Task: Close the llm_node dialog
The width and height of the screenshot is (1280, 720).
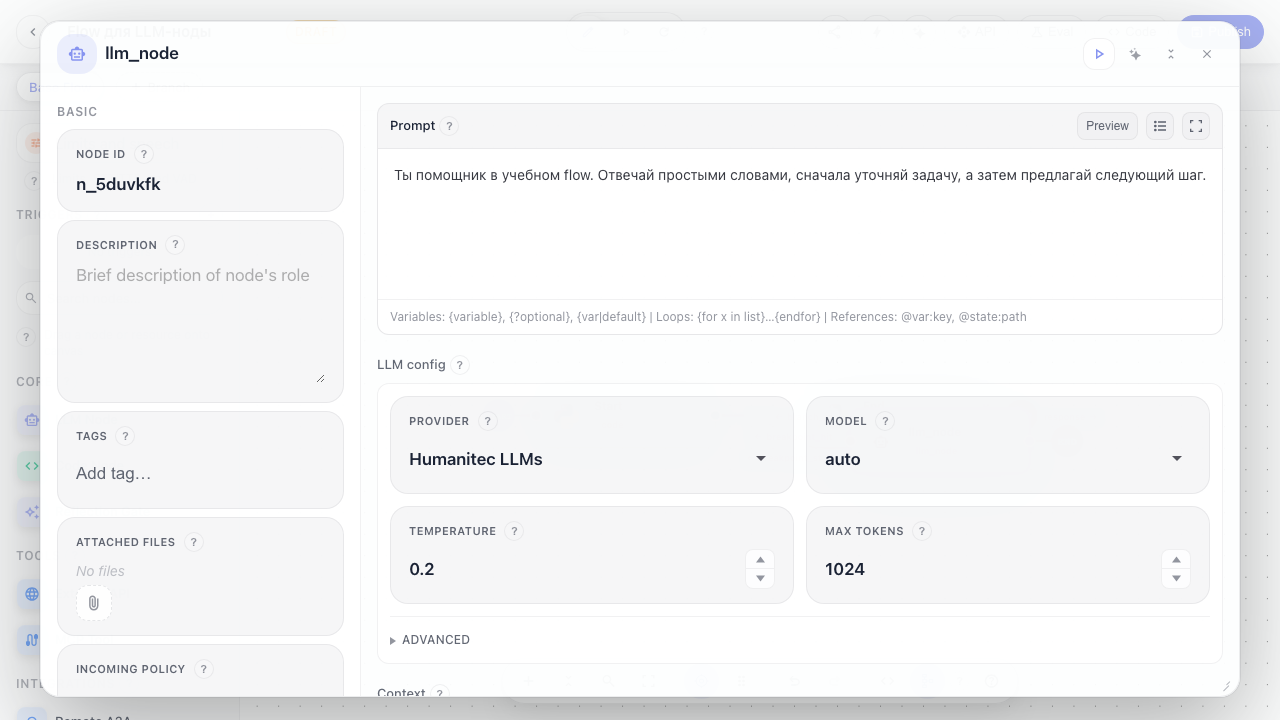Action: coord(1207,54)
